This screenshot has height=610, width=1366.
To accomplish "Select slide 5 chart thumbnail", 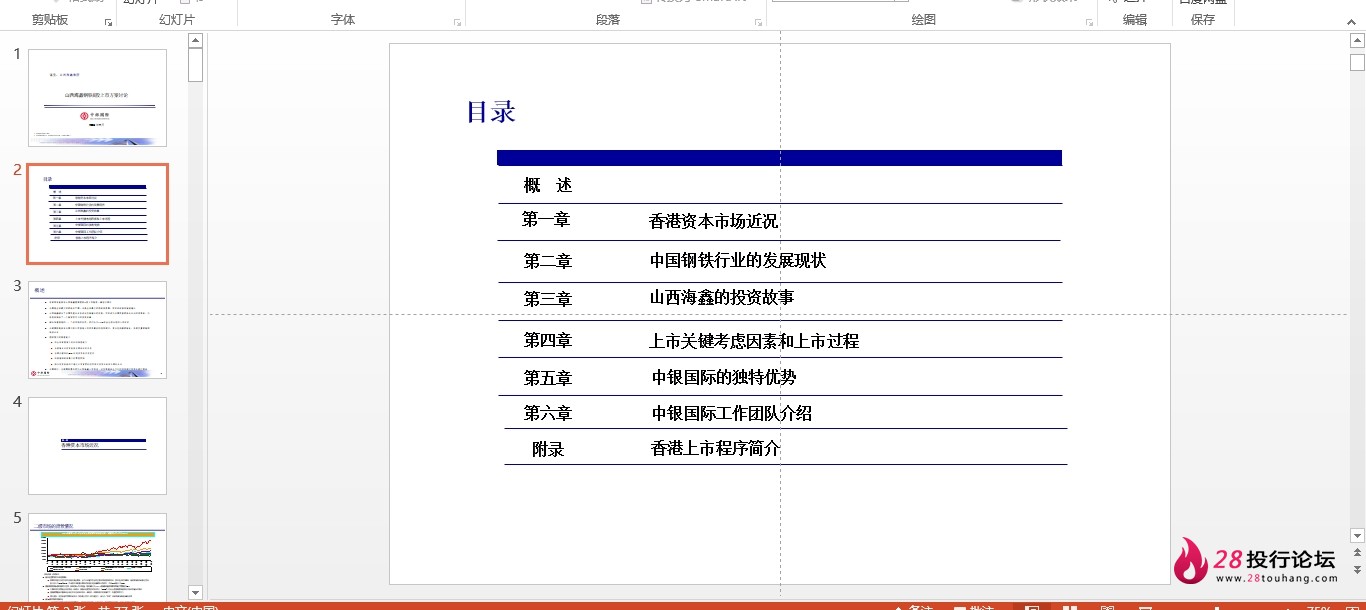I will (x=97, y=557).
